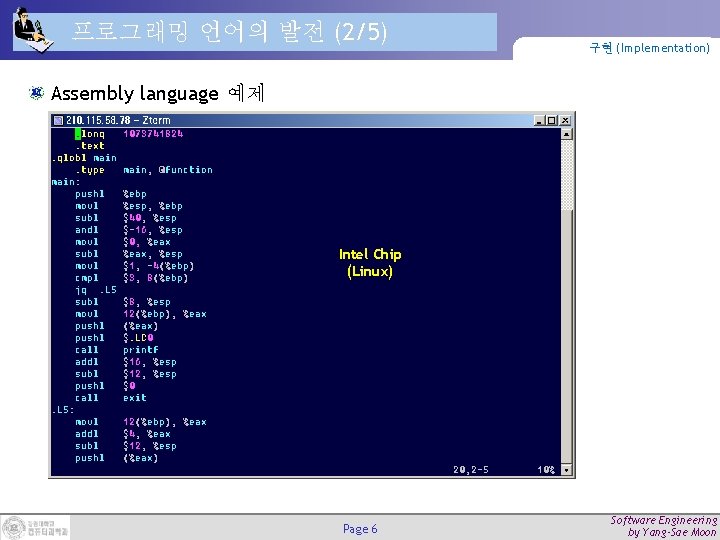The image size is (720, 540).
Task: Click the '10%' scroll percentage indicator
Action: tap(546, 469)
